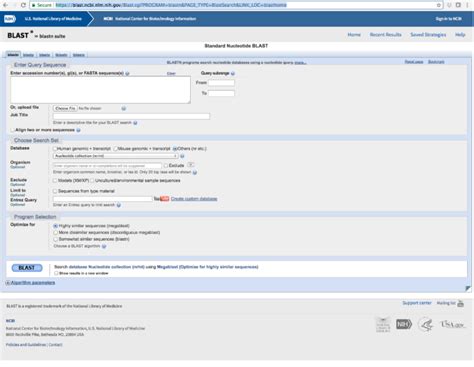Open the Nucleotide collection database dropdown

click(115, 156)
